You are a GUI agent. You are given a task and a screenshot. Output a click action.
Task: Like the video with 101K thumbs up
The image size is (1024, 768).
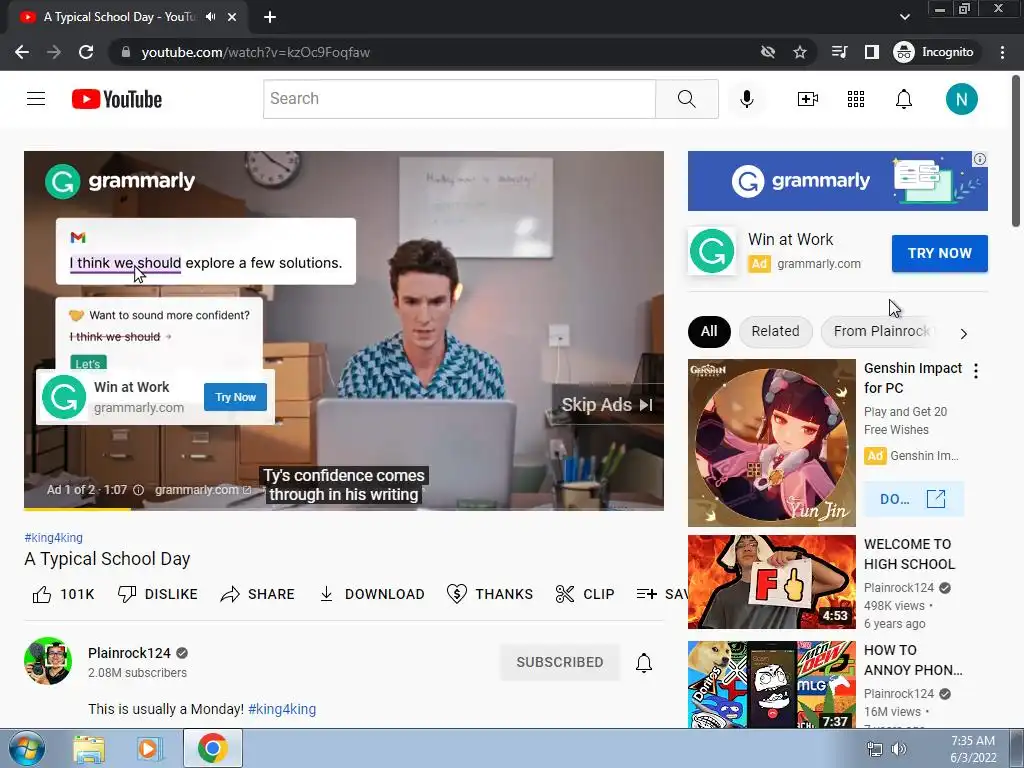pos(63,594)
